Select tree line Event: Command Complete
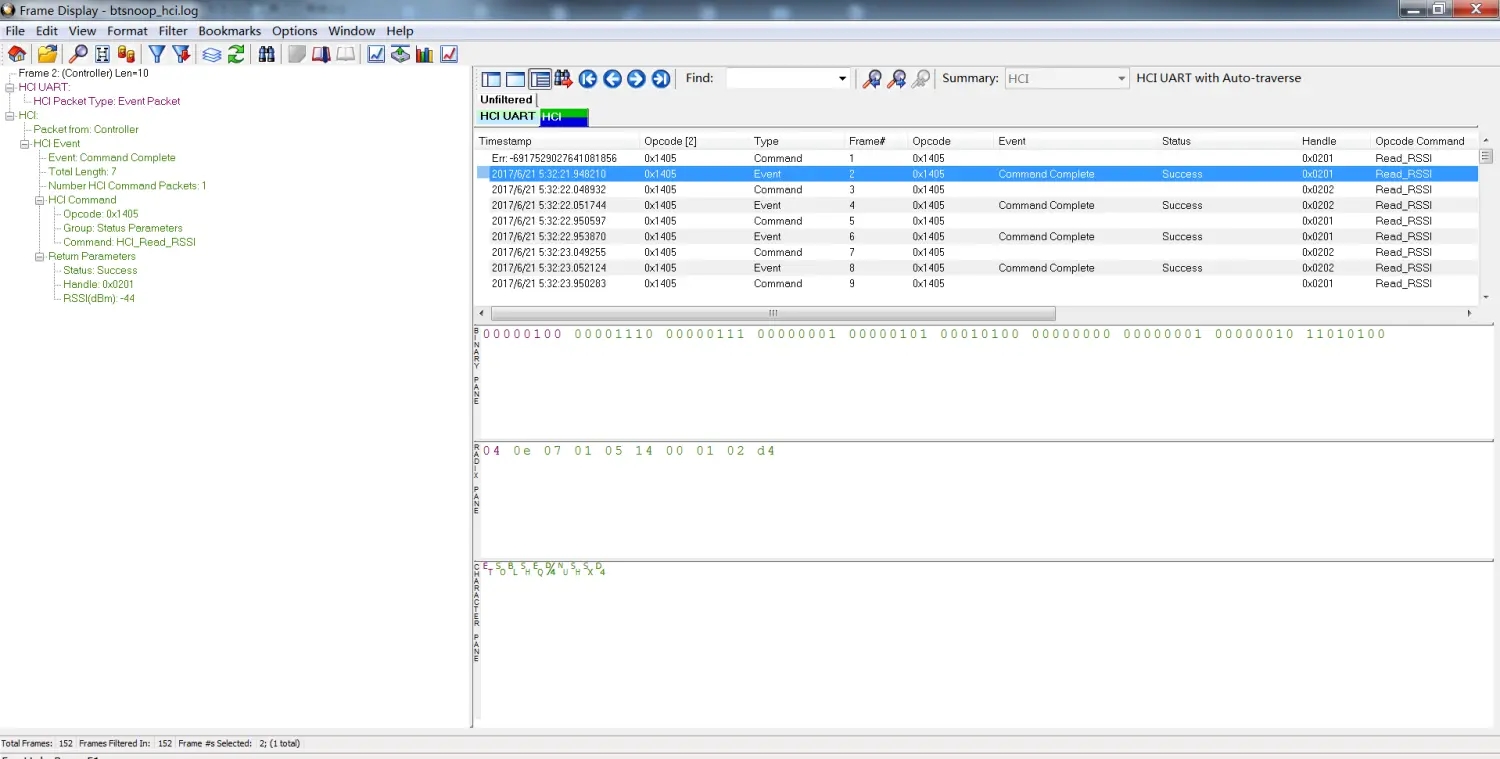This screenshot has height=759, width=1500. tap(111, 158)
